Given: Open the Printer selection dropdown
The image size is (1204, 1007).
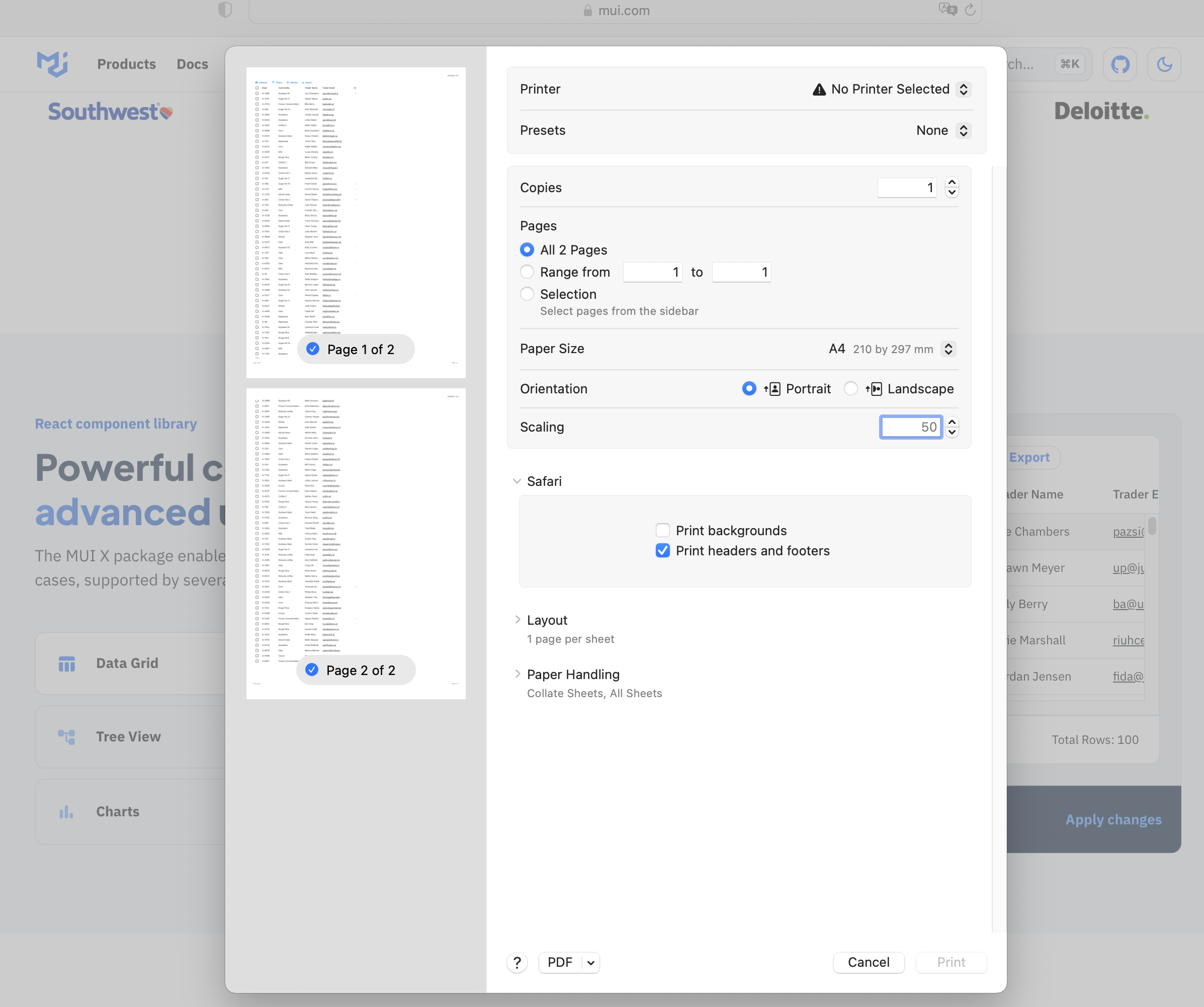Looking at the screenshot, I should (x=963, y=89).
